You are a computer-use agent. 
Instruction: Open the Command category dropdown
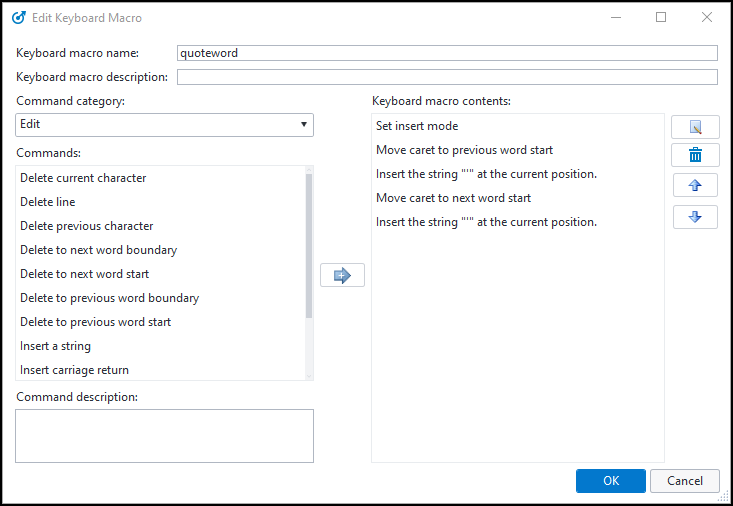tap(165, 124)
